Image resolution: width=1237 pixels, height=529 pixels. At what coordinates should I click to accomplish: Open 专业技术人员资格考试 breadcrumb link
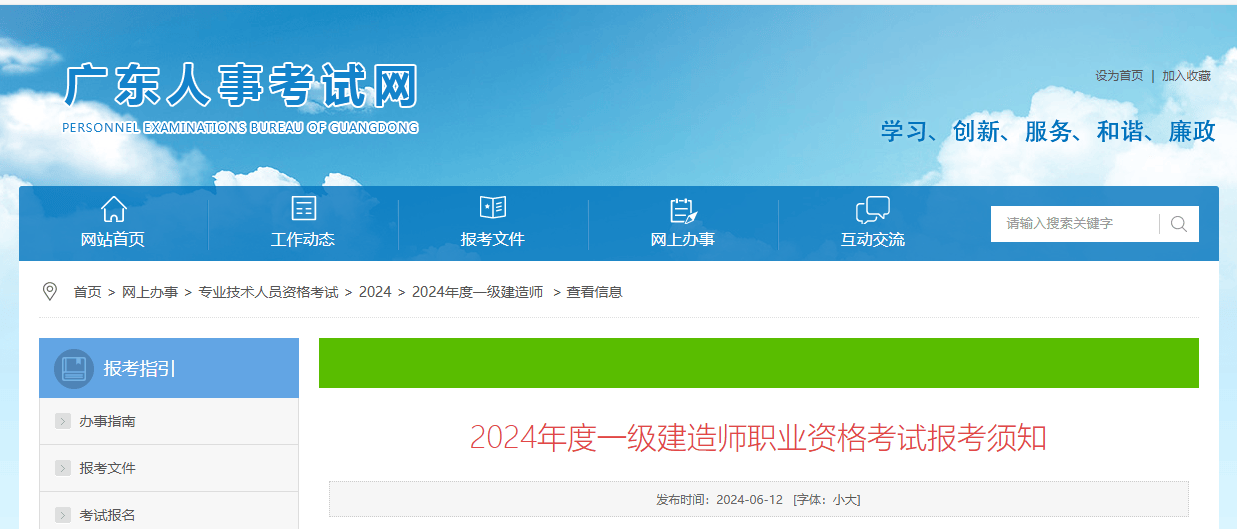click(x=268, y=292)
